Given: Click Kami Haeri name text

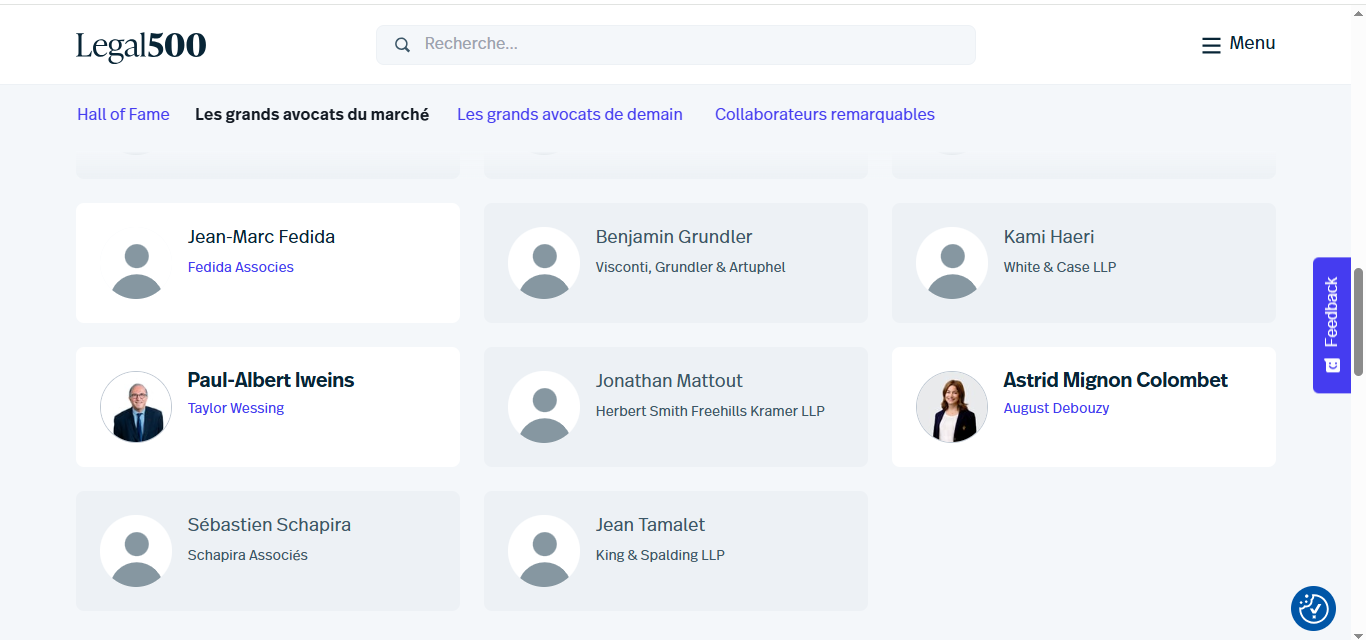Looking at the screenshot, I should 1049,237.
